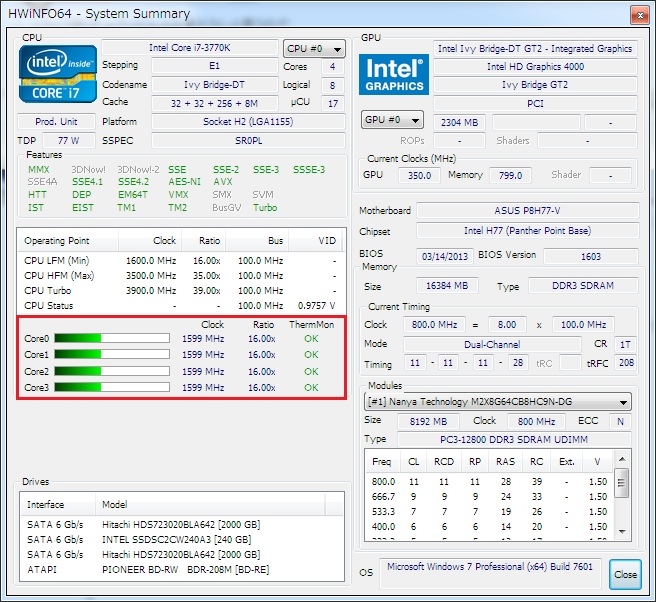Click the 400.0 frequency timing row

pos(489,526)
